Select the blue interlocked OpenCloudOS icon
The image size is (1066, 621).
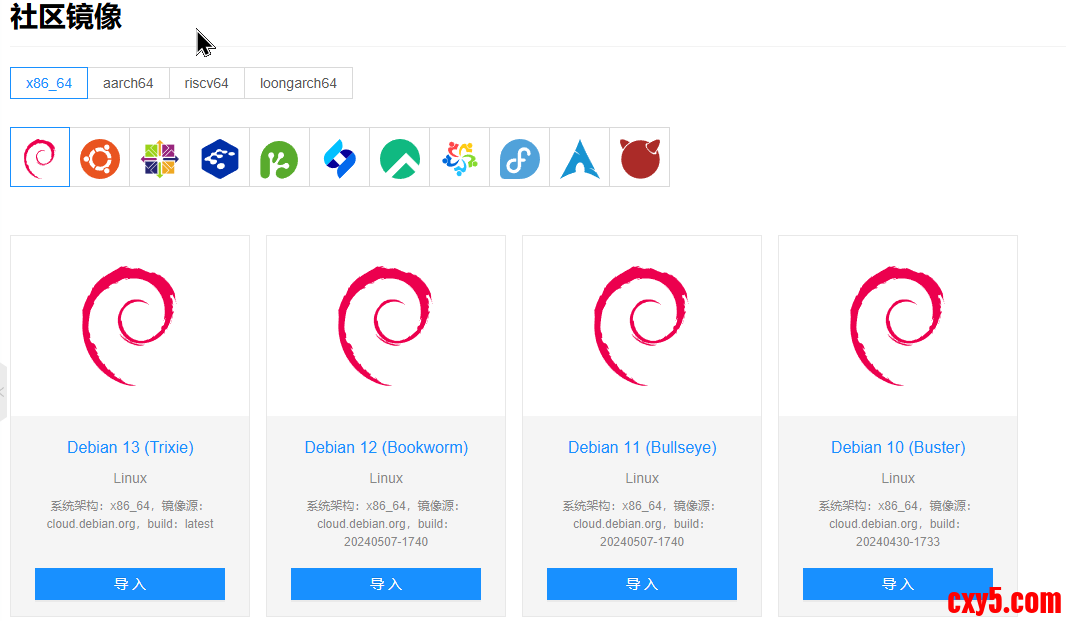point(339,157)
